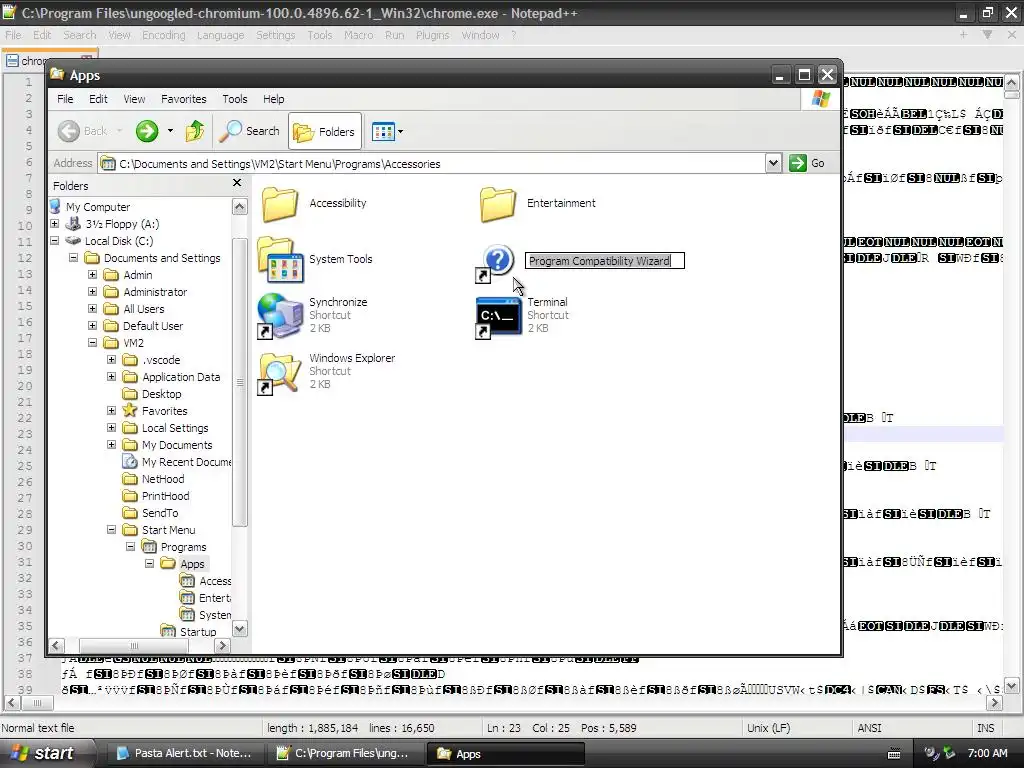
Task: Select SendTo folder in tree
Action: click(x=160, y=513)
